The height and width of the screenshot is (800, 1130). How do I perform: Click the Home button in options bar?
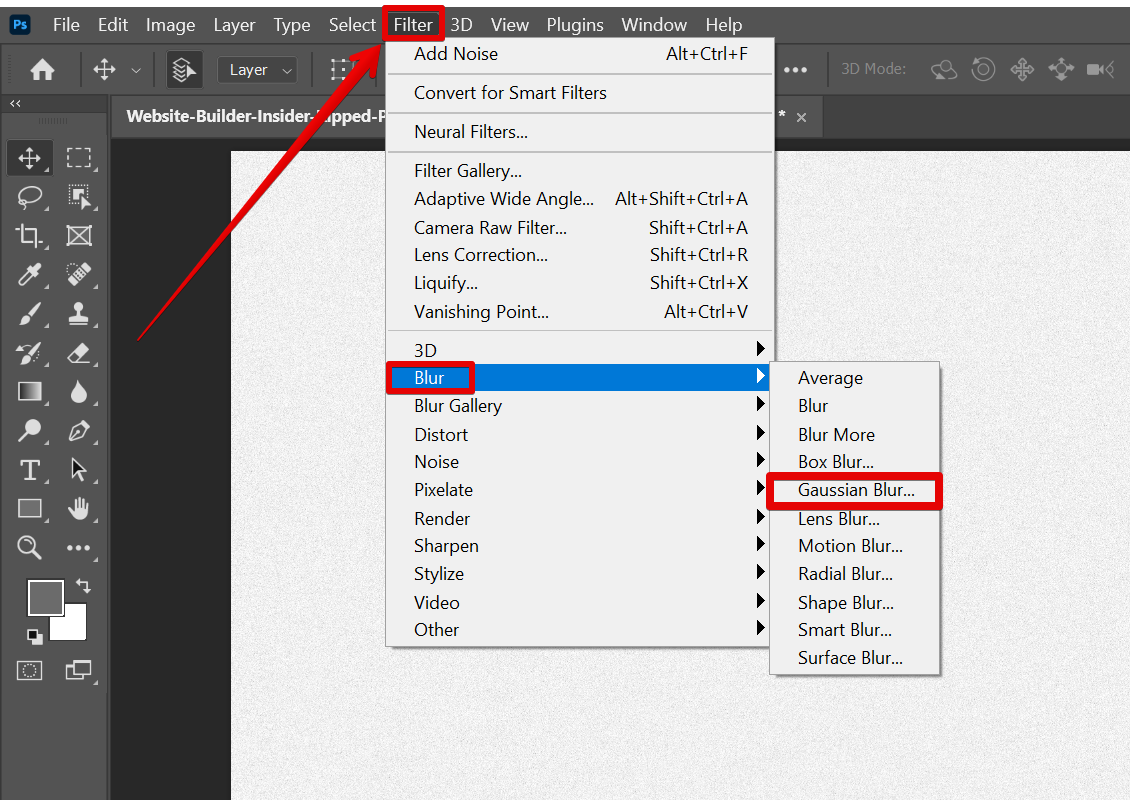(42, 70)
